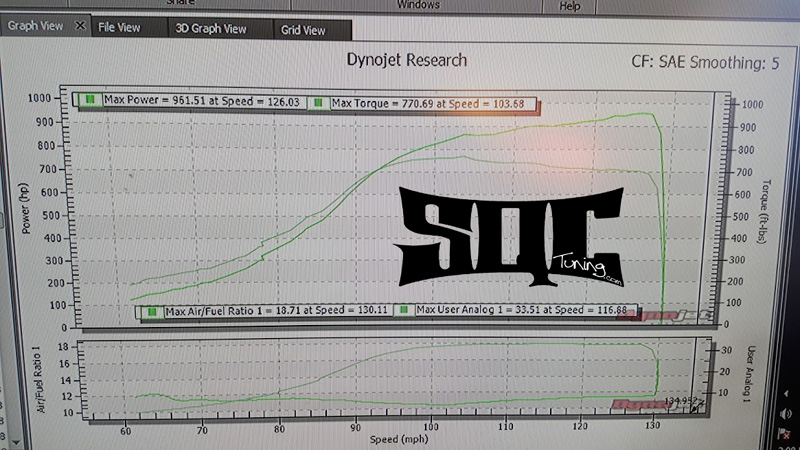Click the Dynojet Research graph title
Screen dimensions: 800x450
[x=407, y=60]
